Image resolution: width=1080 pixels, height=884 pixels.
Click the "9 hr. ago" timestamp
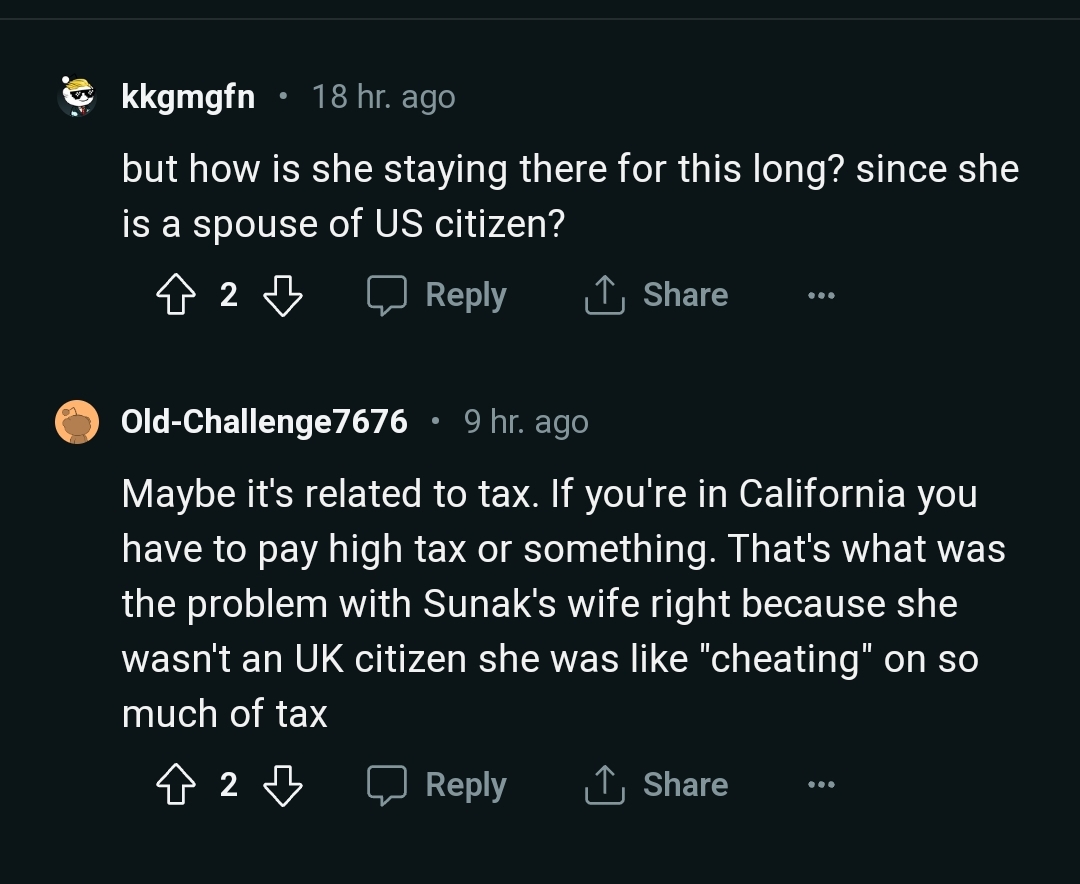(526, 422)
